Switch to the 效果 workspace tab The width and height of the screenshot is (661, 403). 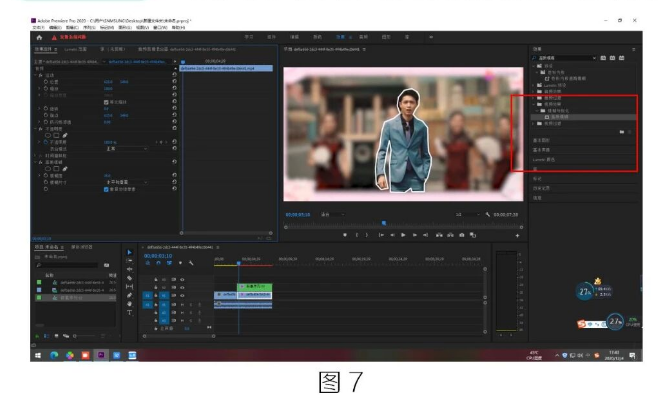coord(339,36)
